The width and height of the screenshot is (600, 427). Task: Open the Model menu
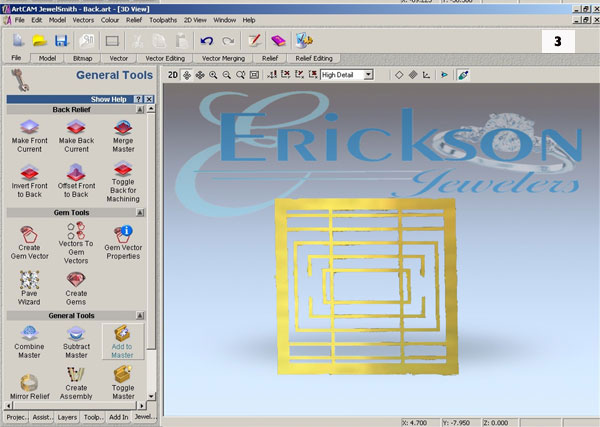[57, 20]
